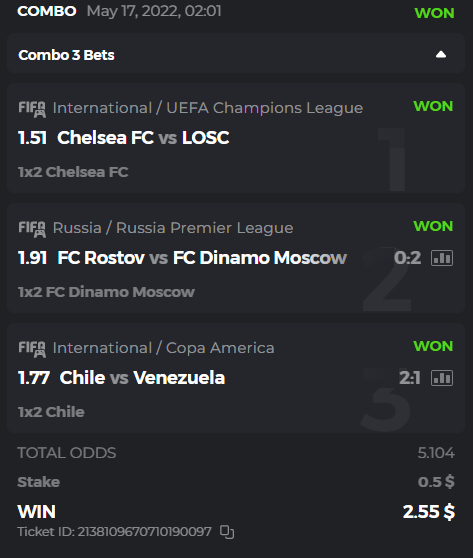Click the 0:2 score result
This screenshot has height=558, width=473.
[x=408, y=258]
